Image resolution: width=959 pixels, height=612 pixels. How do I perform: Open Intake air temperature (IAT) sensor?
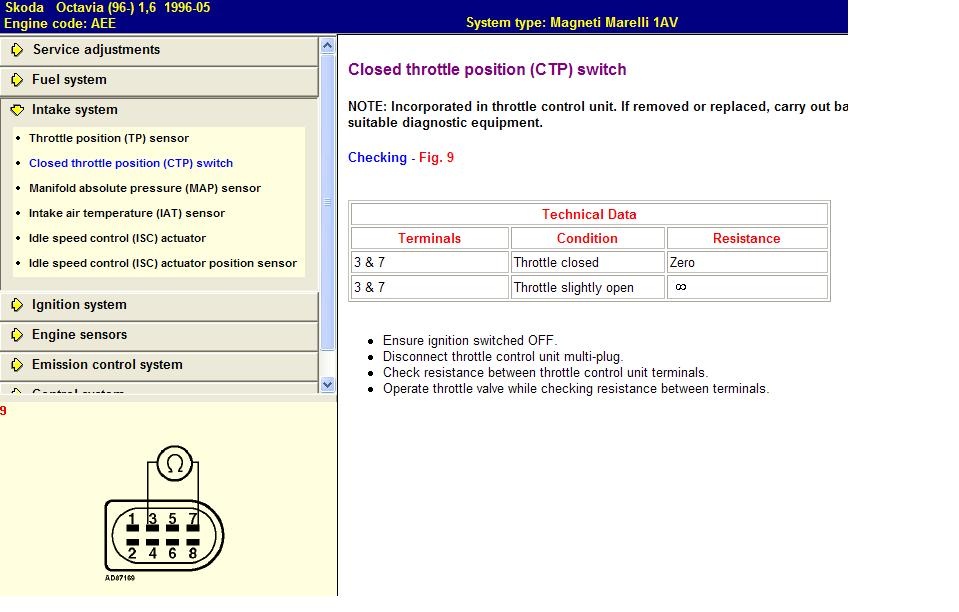click(127, 213)
